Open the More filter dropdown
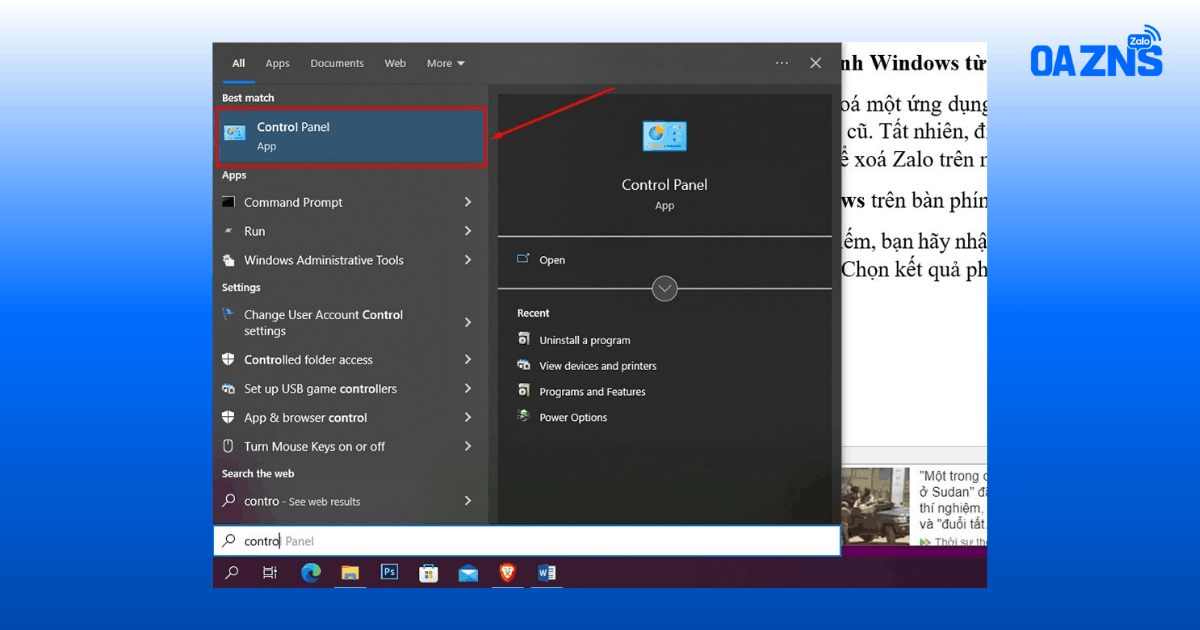The width and height of the screenshot is (1200, 630). [x=446, y=63]
